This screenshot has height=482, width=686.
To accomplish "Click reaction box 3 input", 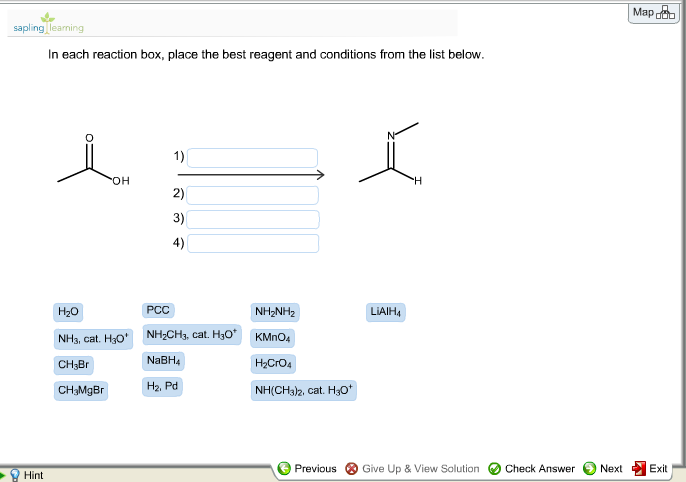I will pyautogui.click(x=253, y=220).
